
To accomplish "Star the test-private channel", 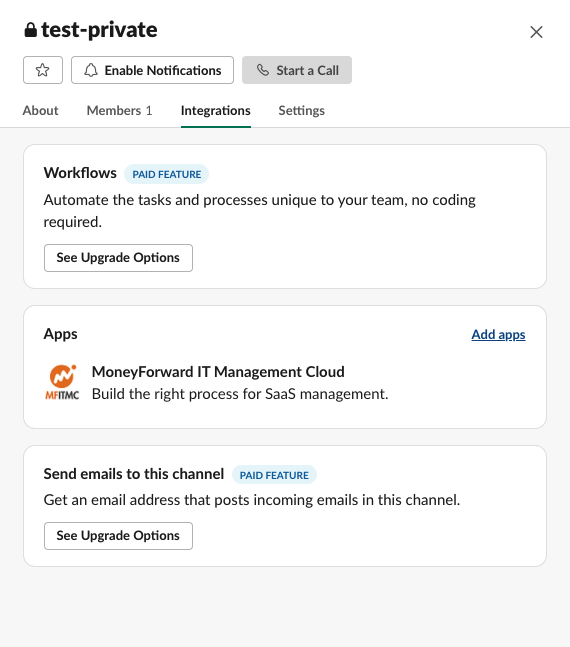I will click(43, 70).
